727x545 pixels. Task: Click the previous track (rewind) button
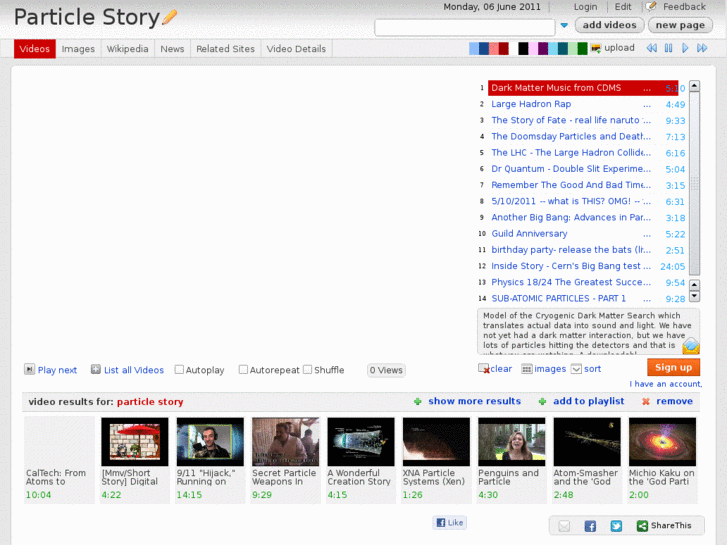(x=651, y=48)
